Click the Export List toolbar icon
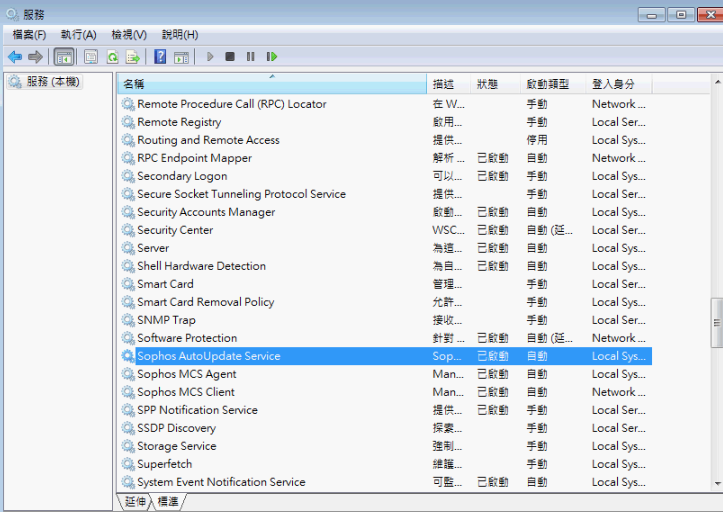723x512 pixels. [x=132, y=57]
